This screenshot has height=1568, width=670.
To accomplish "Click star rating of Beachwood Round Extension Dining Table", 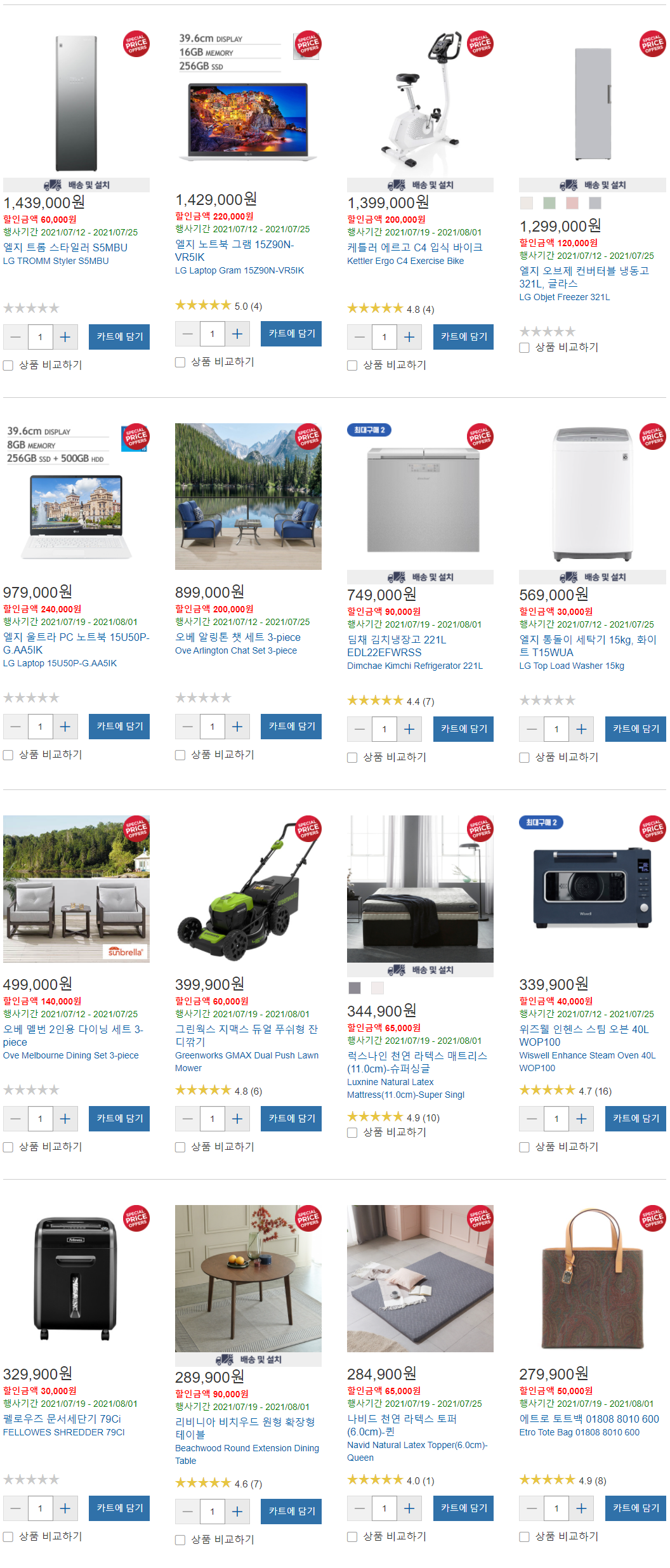I will 203,1483.
